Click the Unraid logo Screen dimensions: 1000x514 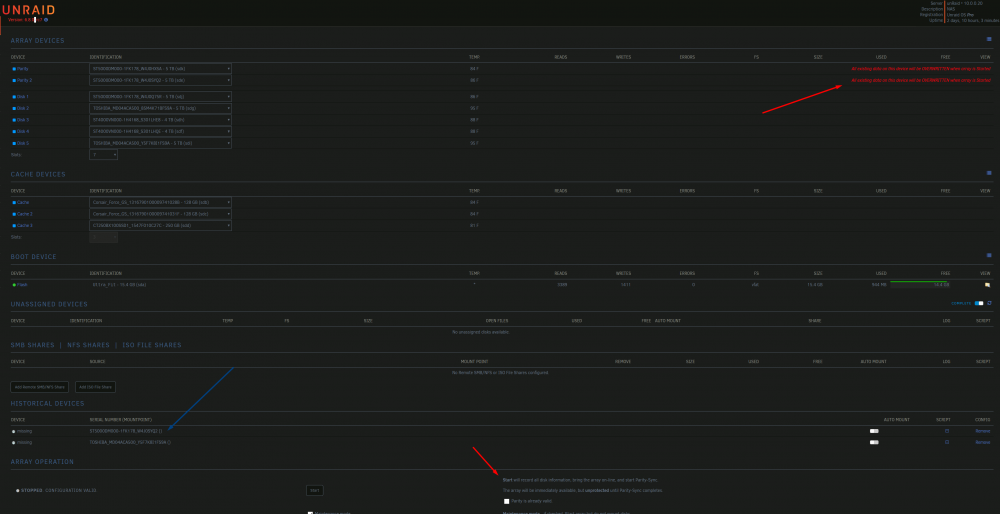coord(27,10)
